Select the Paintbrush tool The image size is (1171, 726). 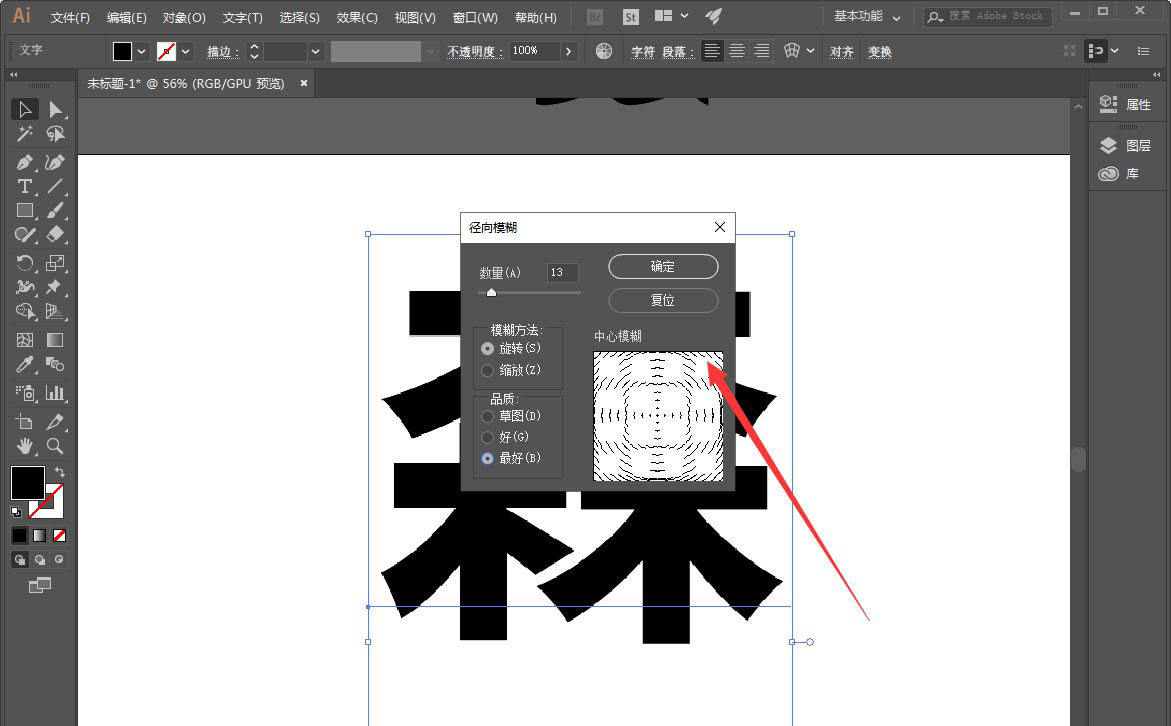[55, 211]
